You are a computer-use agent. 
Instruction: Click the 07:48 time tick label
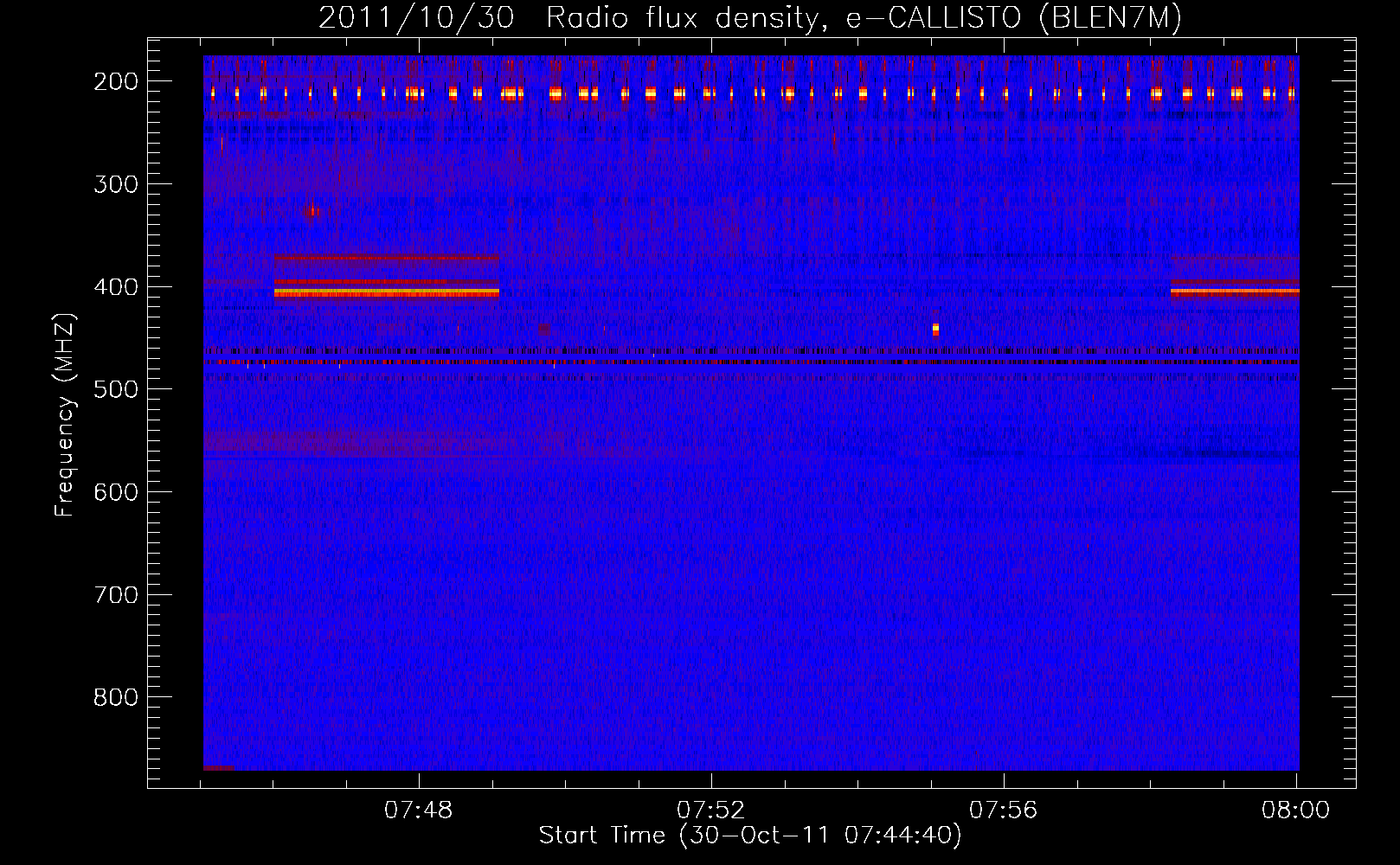click(419, 811)
